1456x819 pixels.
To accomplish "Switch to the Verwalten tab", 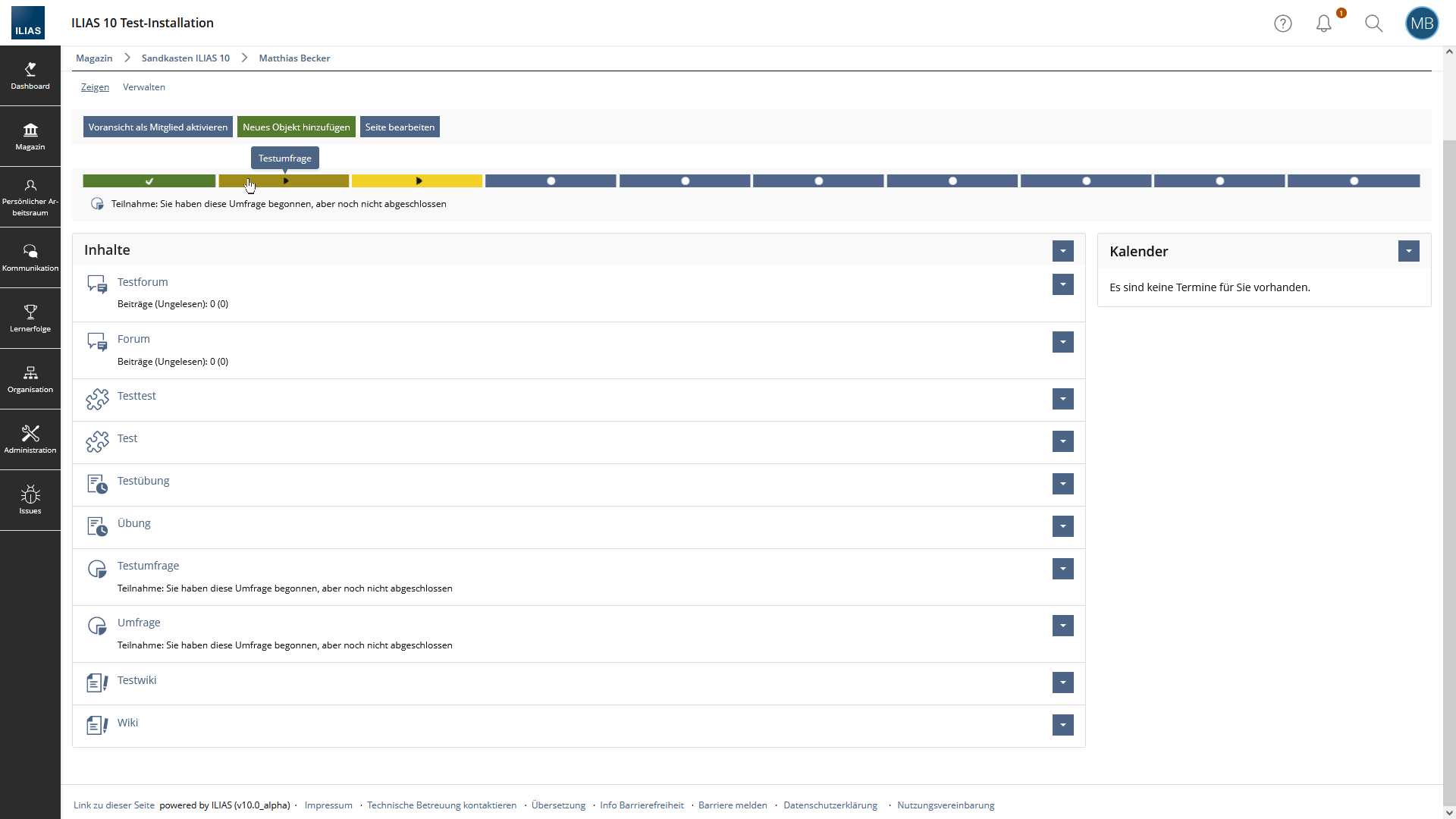I will click(x=144, y=87).
